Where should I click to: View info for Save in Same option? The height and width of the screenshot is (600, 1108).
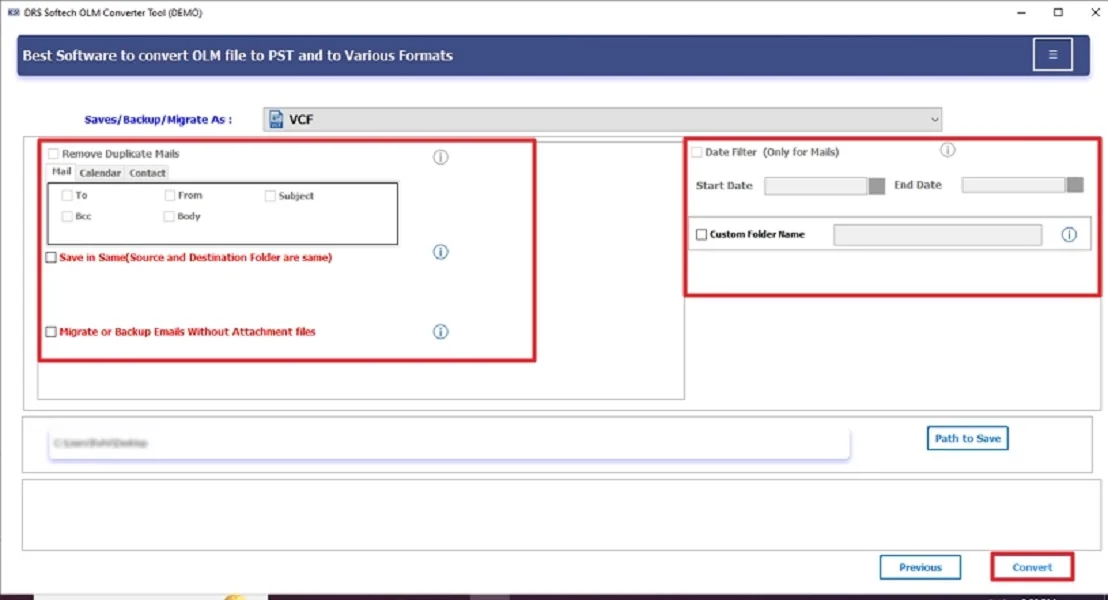pyautogui.click(x=440, y=252)
